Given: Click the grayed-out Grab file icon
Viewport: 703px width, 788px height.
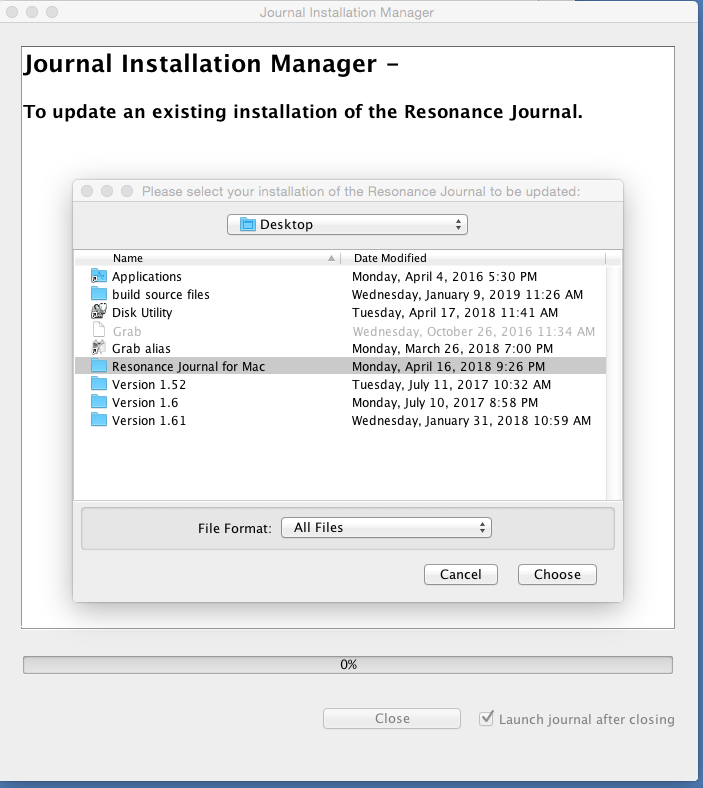Looking at the screenshot, I should click(99, 330).
